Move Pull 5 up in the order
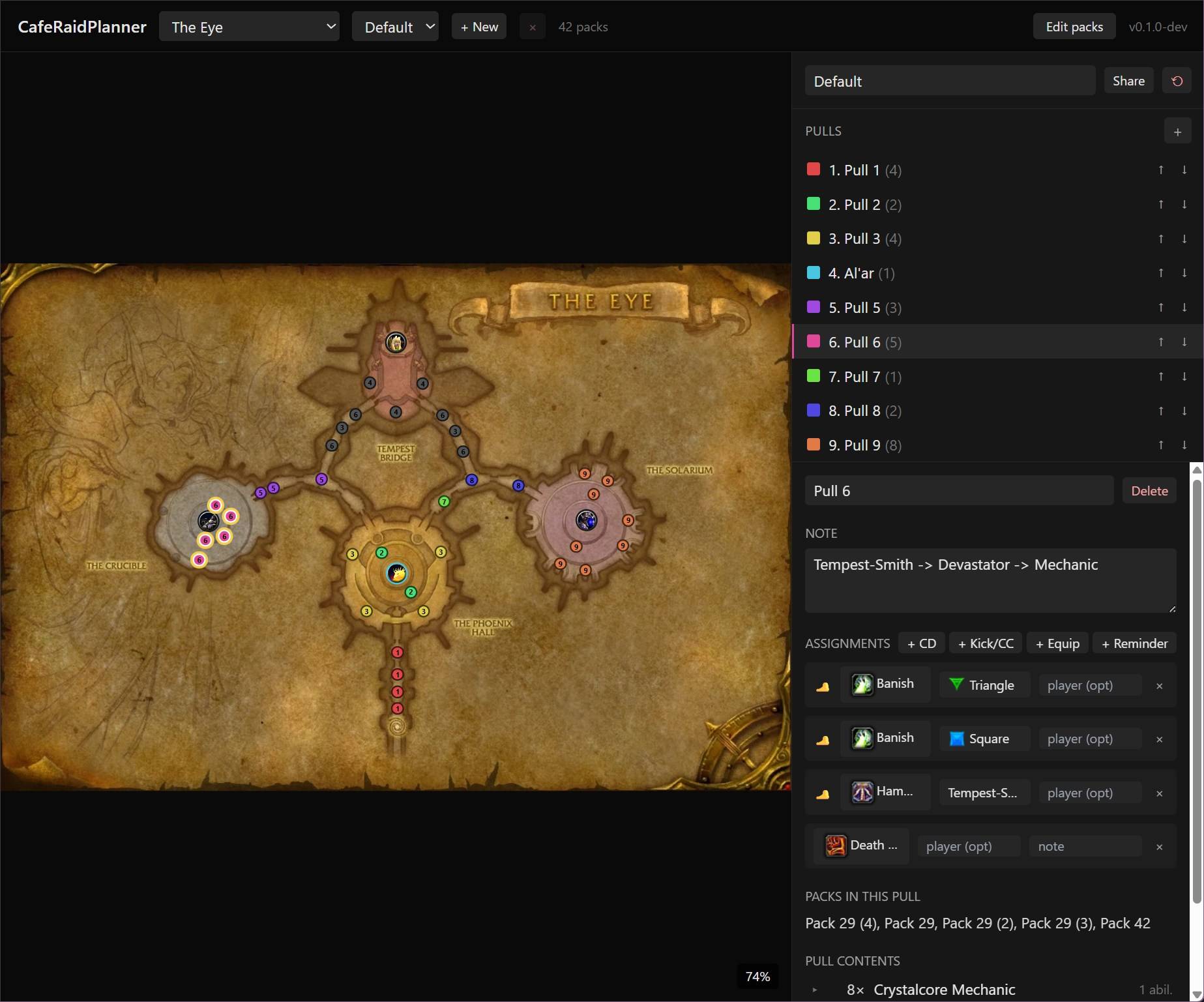The width and height of the screenshot is (1204, 1002). (x=1161, y=308)
